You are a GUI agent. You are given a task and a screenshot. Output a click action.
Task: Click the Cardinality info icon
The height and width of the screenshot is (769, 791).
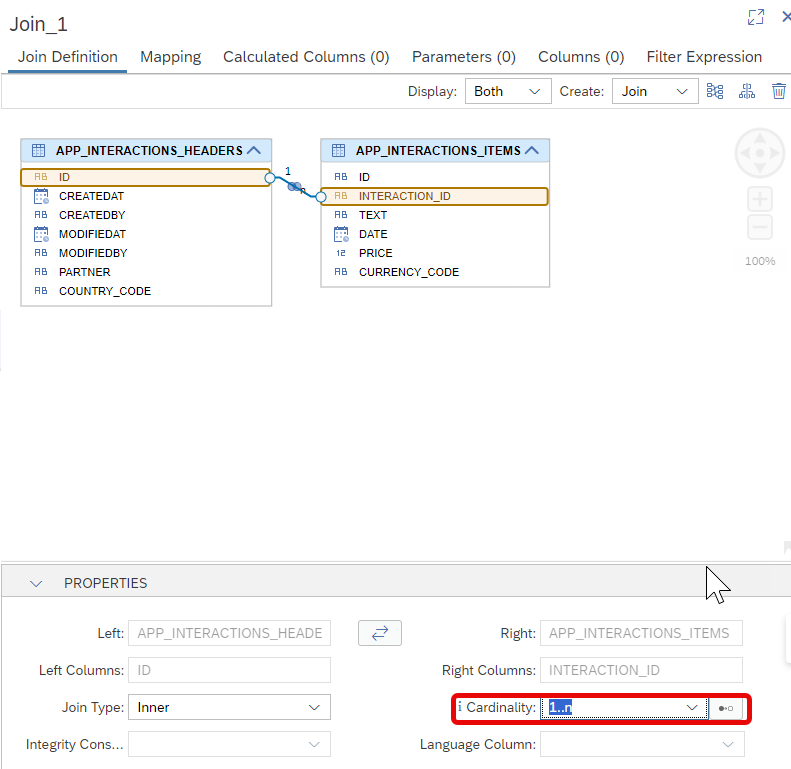pyautogui.click(x=460, y=706)
